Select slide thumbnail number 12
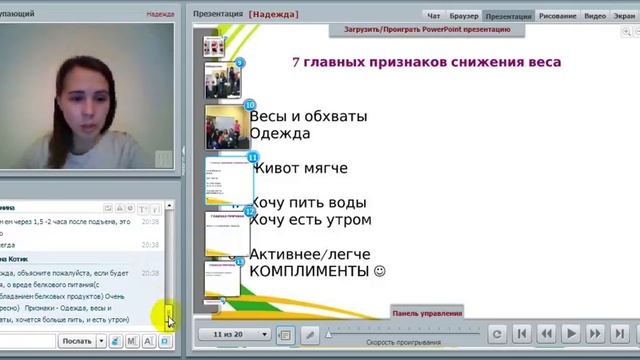Viewport: 640px width, 360px height. pyautogui.click(x=227, y=233)
